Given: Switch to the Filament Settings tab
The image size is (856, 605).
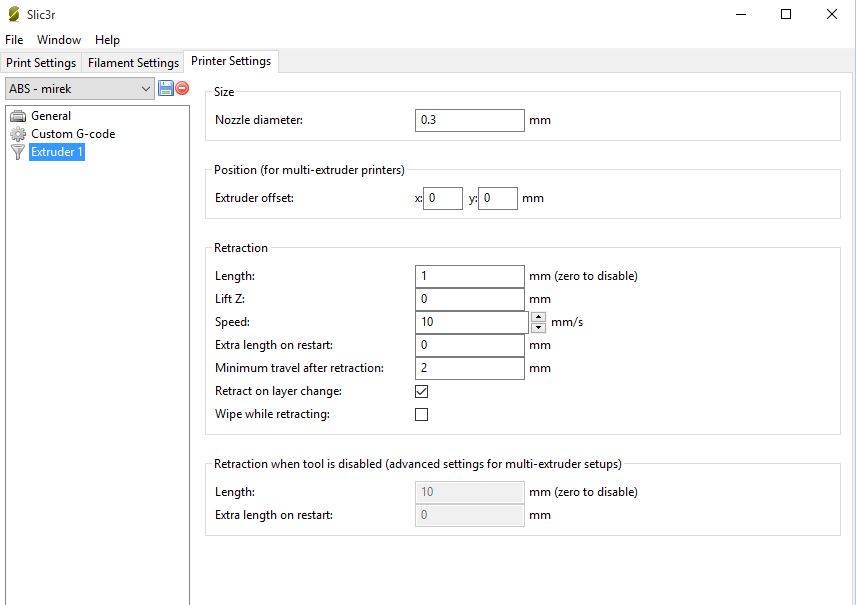Looking at the screenshot, I should (x=133, y=62).
